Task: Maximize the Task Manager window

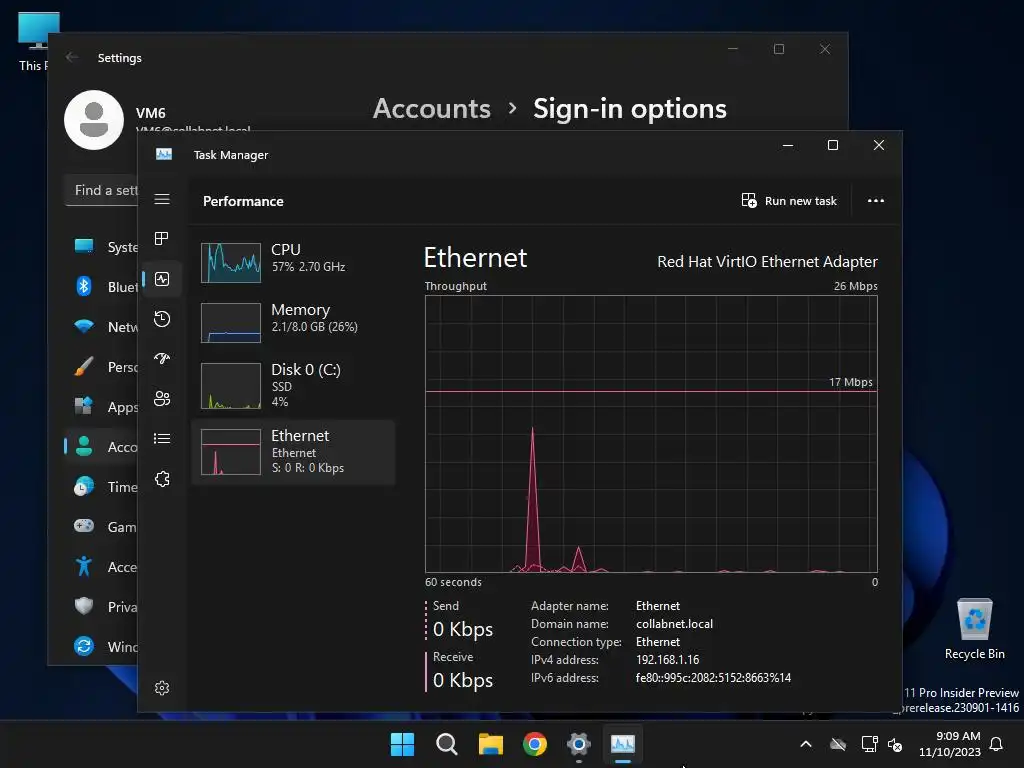Action: [x=833, y=145]
